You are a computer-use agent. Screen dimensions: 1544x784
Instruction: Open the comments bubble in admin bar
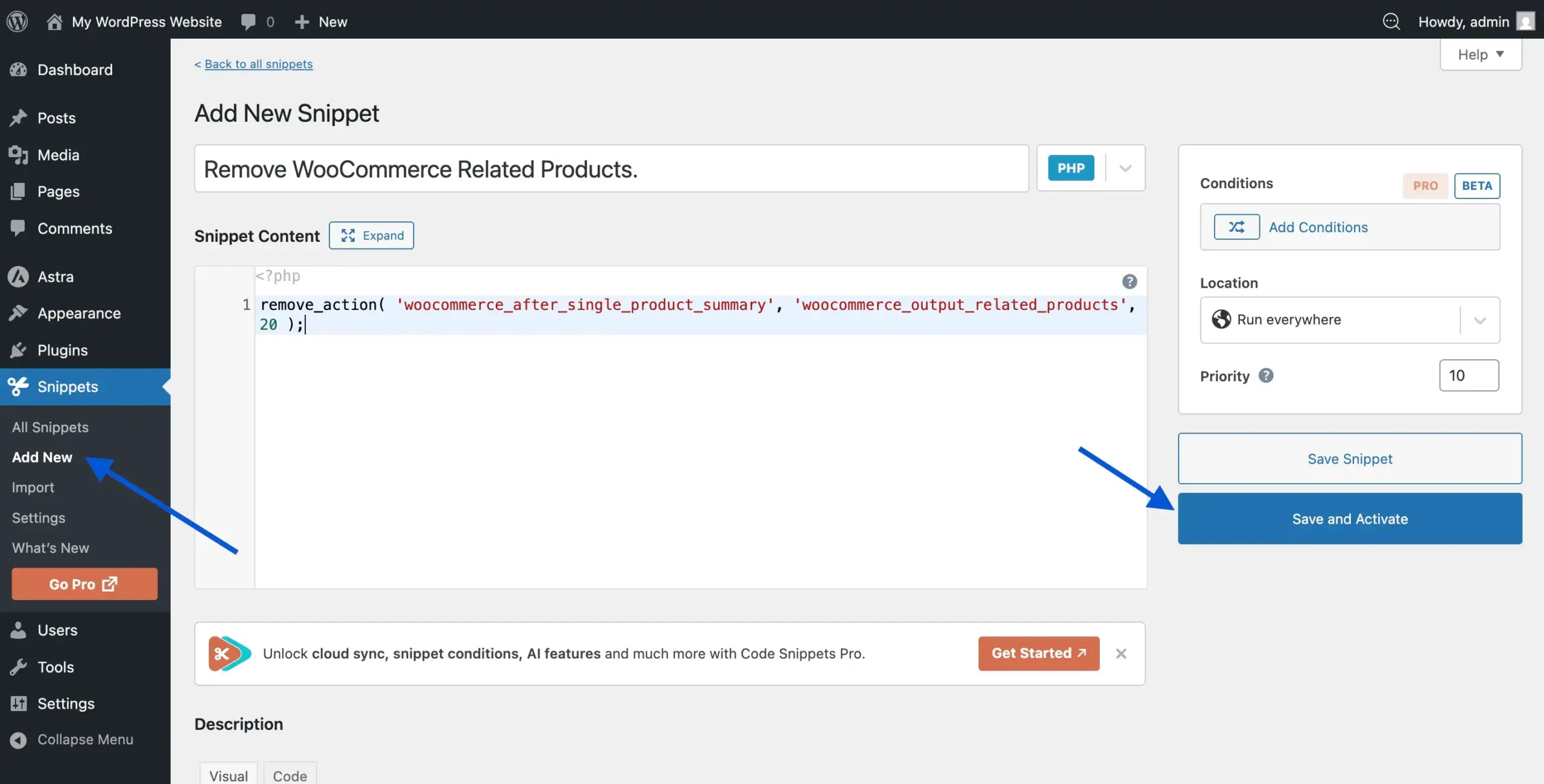tap(248, 22)
